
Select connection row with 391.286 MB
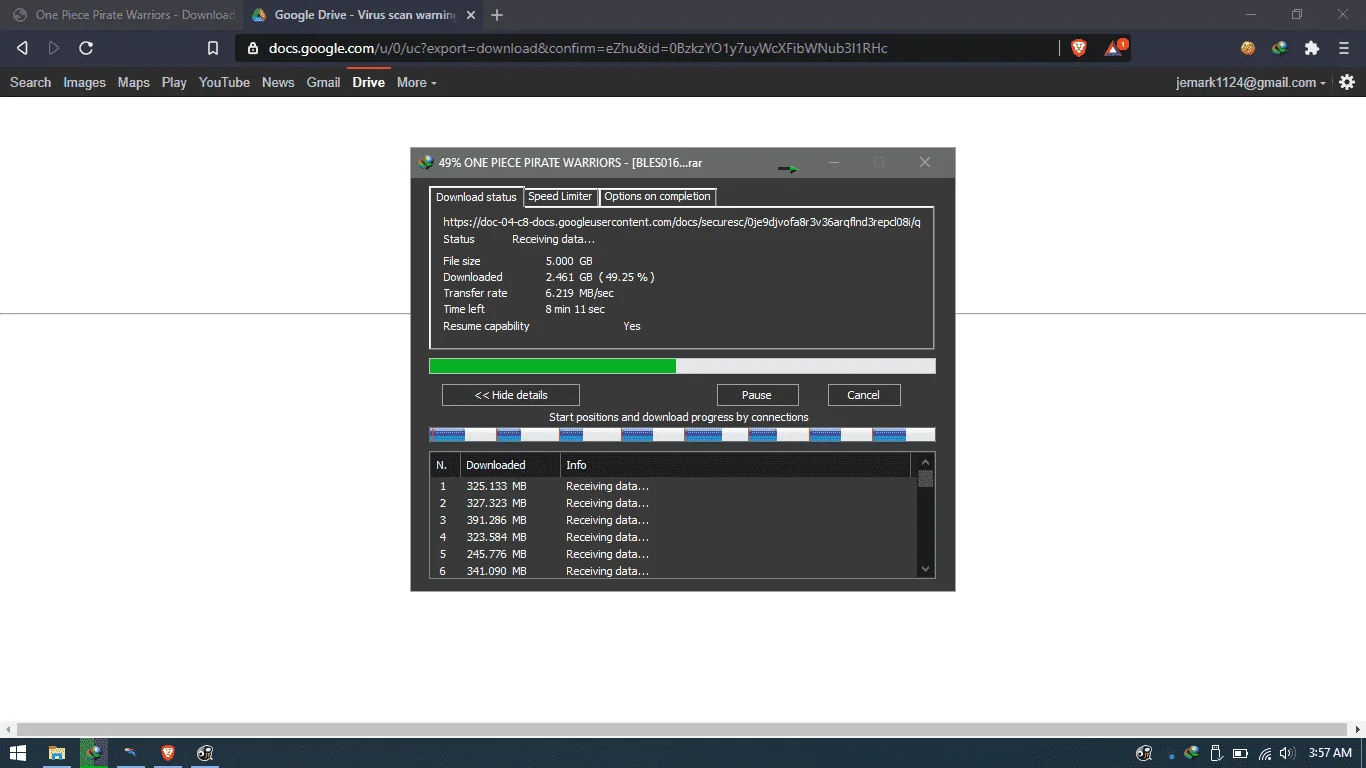point(673,520)
